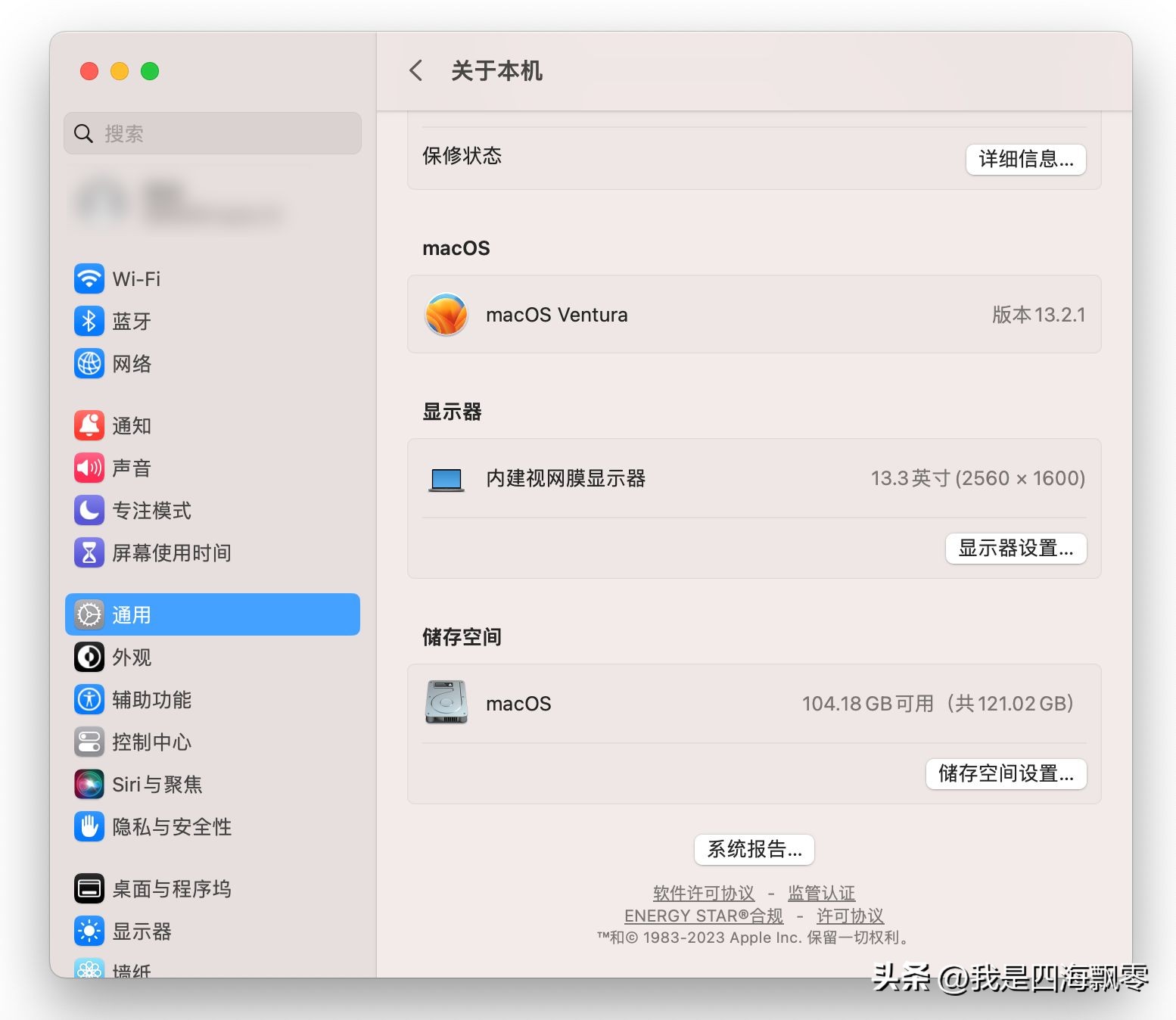
Task: Open 储存空间设置 storage settings
Action: (1006, 773)
